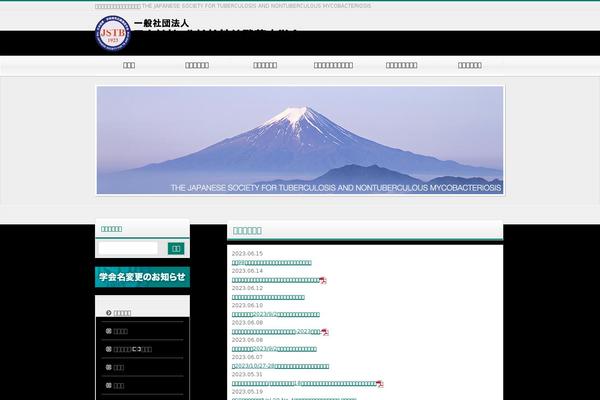
Task: Open the 2023.06.08 link that ends with 2023
Action: pos(276,331)
